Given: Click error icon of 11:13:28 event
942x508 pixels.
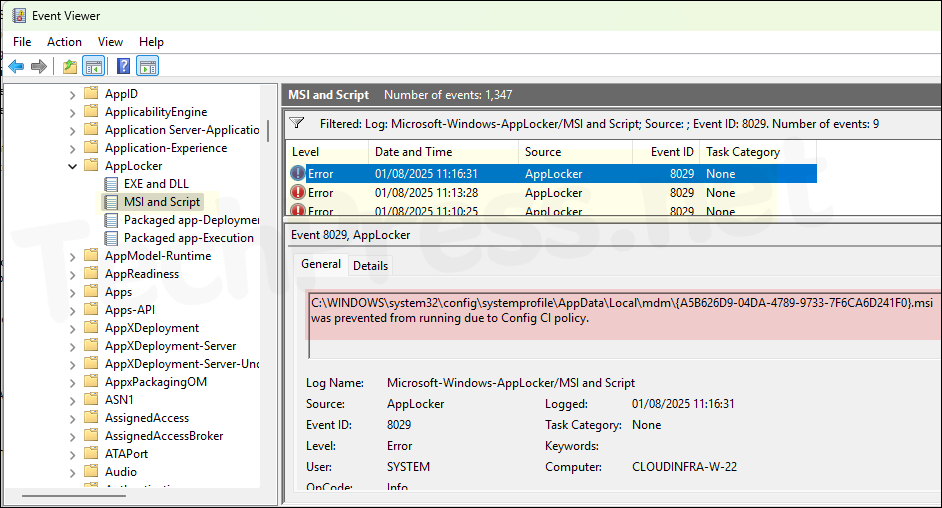Looking at the screenshot, I should pos(297,192).
